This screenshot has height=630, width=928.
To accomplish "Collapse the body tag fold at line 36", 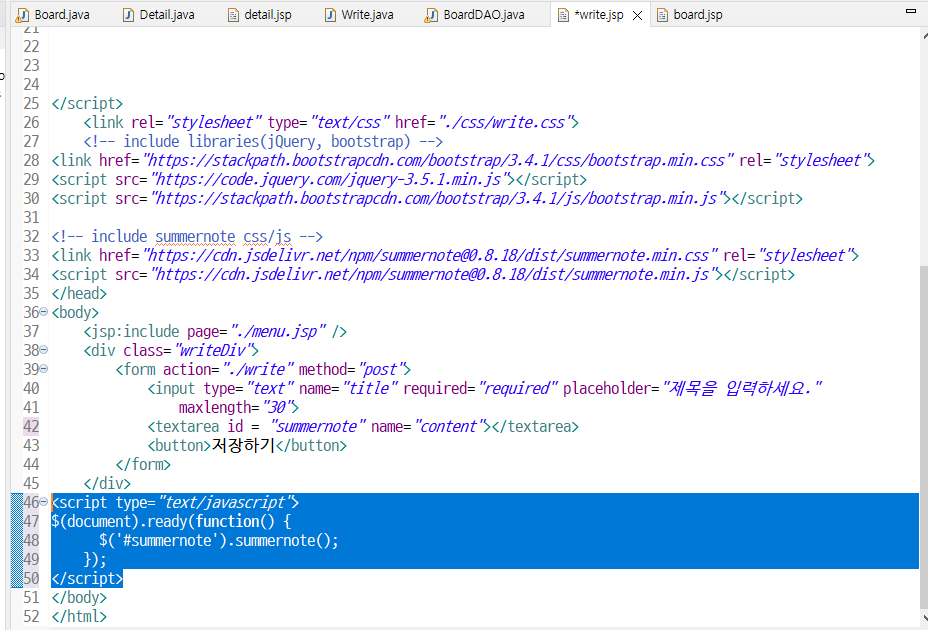I will pyautogui.click(x=44, y=311).
